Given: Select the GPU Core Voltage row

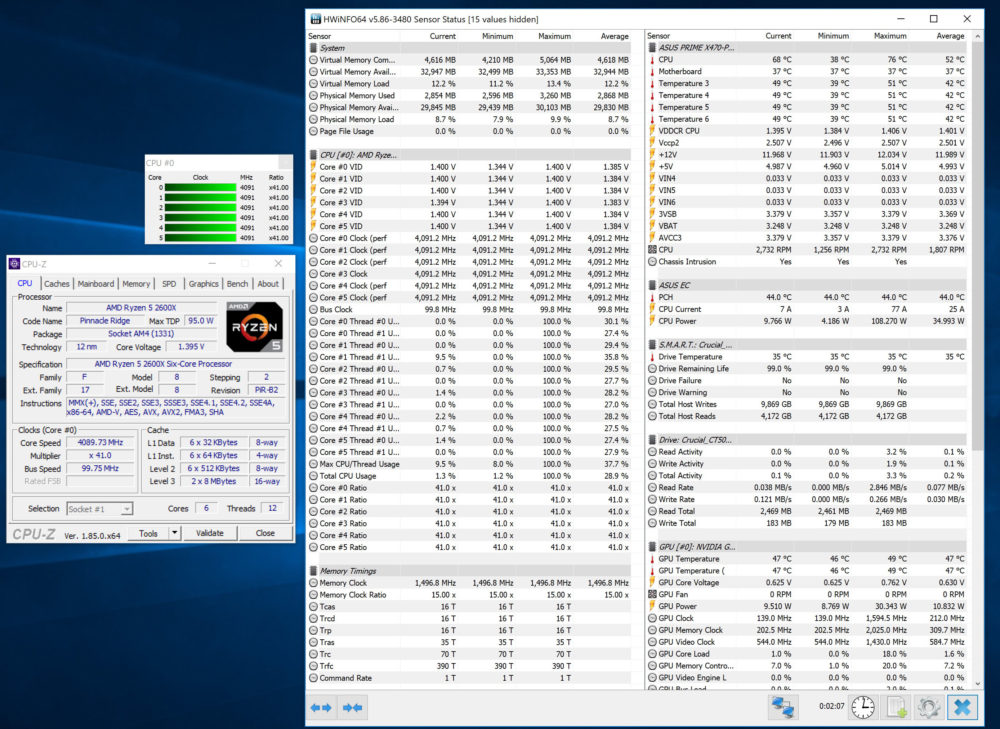Looking at the screenshot, I should (x=808, y=582).
